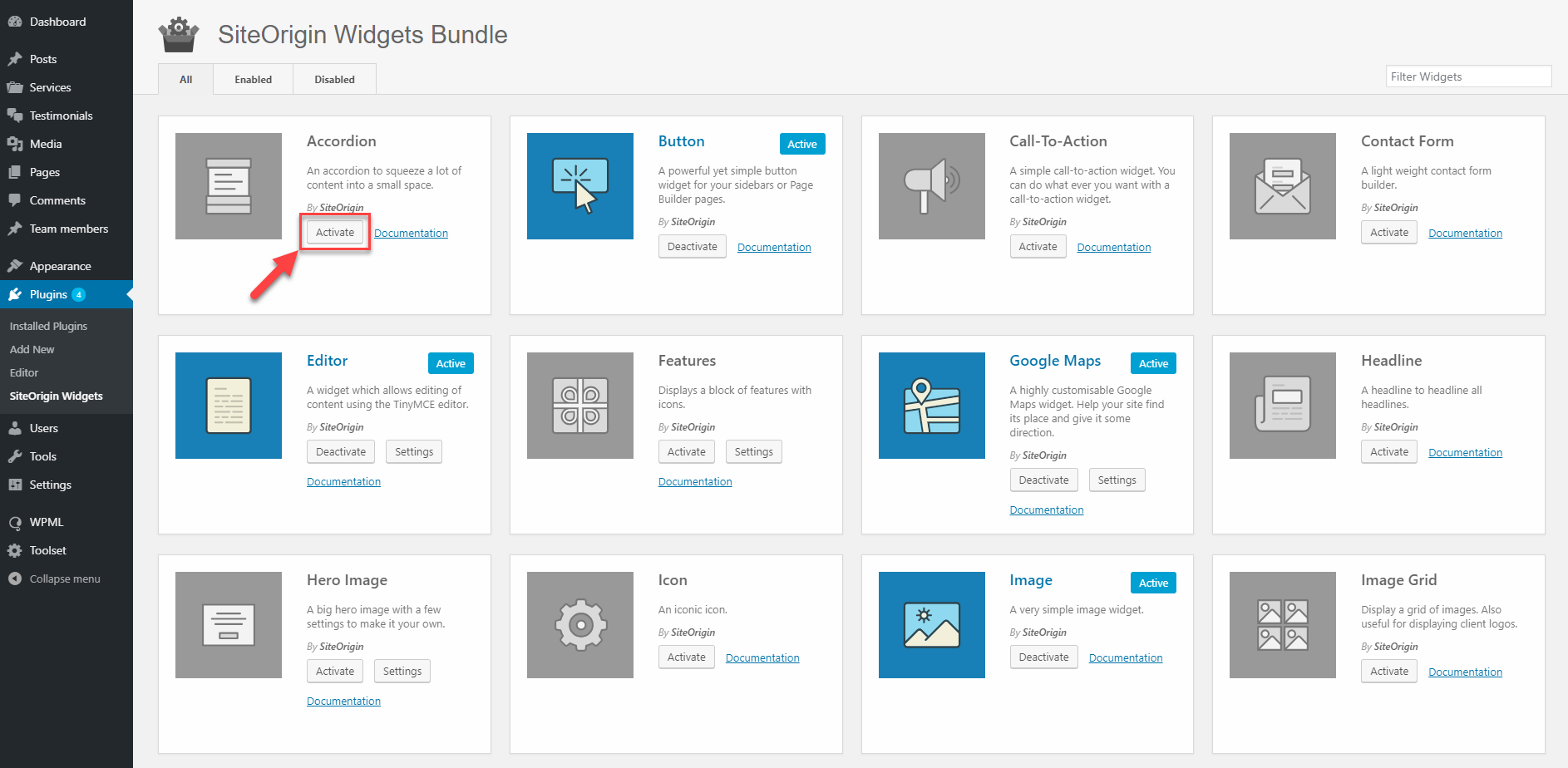
Task: Deactivate the Button widget
Action: (693, 247)
